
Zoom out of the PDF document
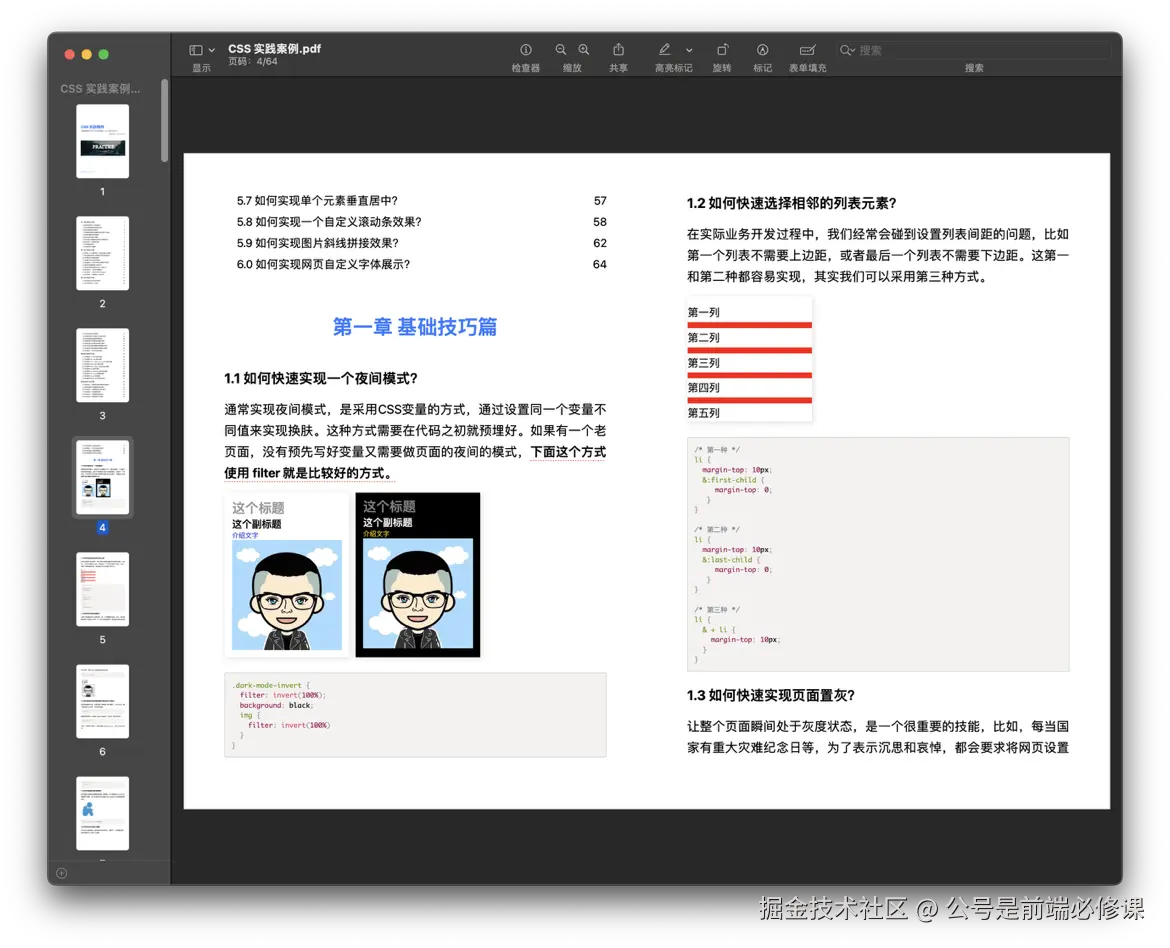560,49
